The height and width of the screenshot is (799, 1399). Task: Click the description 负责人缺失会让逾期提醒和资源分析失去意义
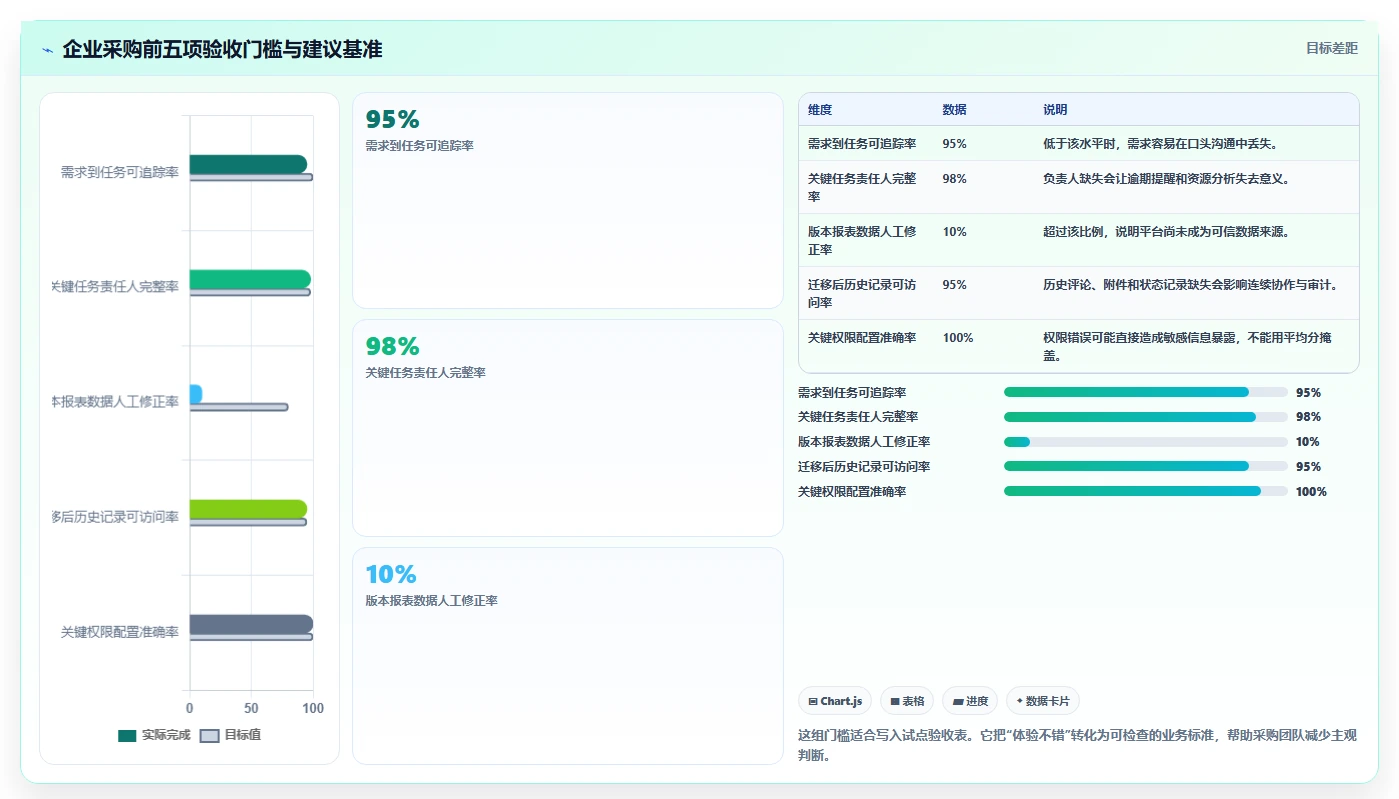click(1166, 178)
